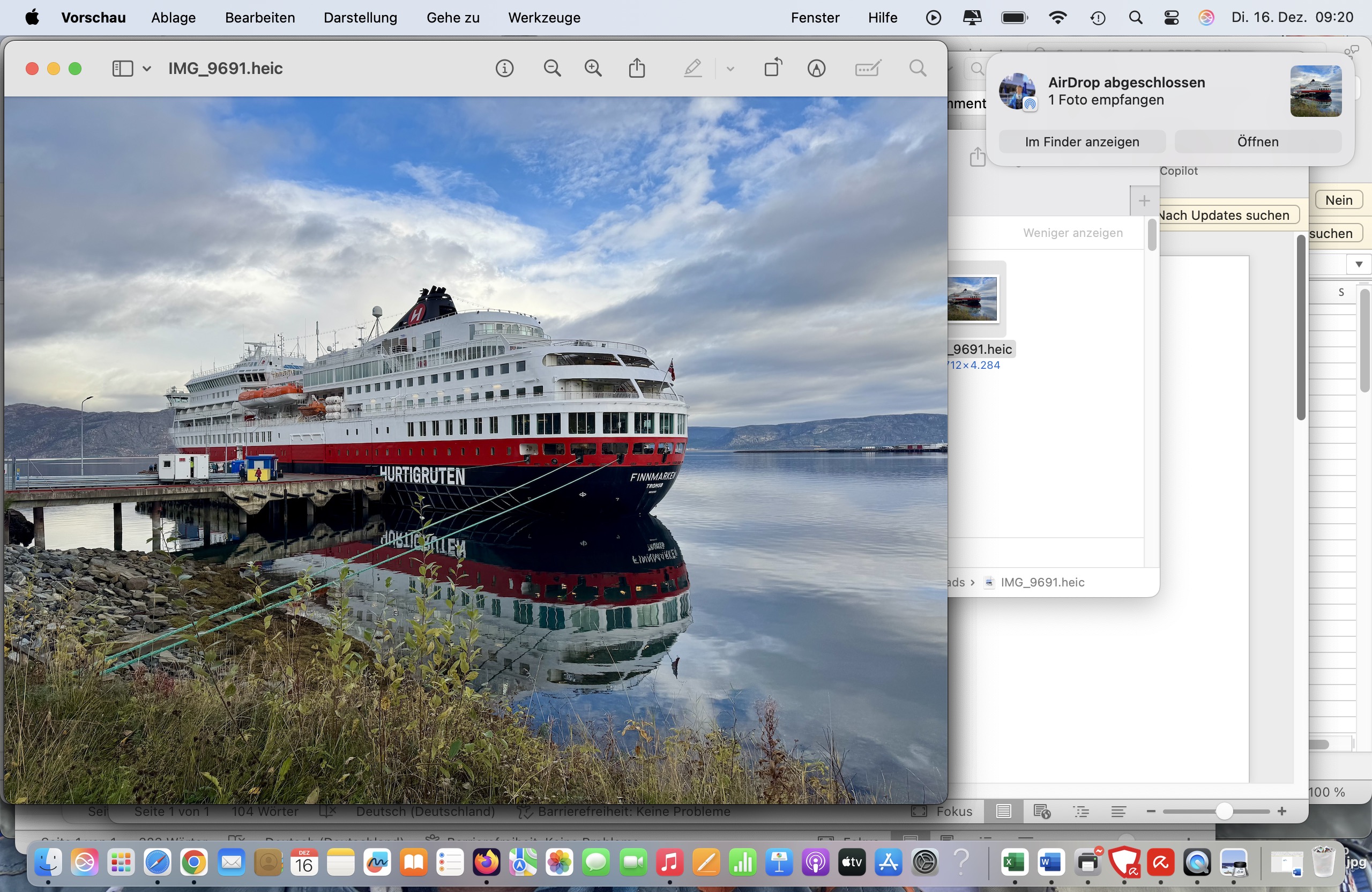Select the IMG_9691.heic thumbnail in Finder
This screenshot has height=892, width=1372.
tap(973, 299)
